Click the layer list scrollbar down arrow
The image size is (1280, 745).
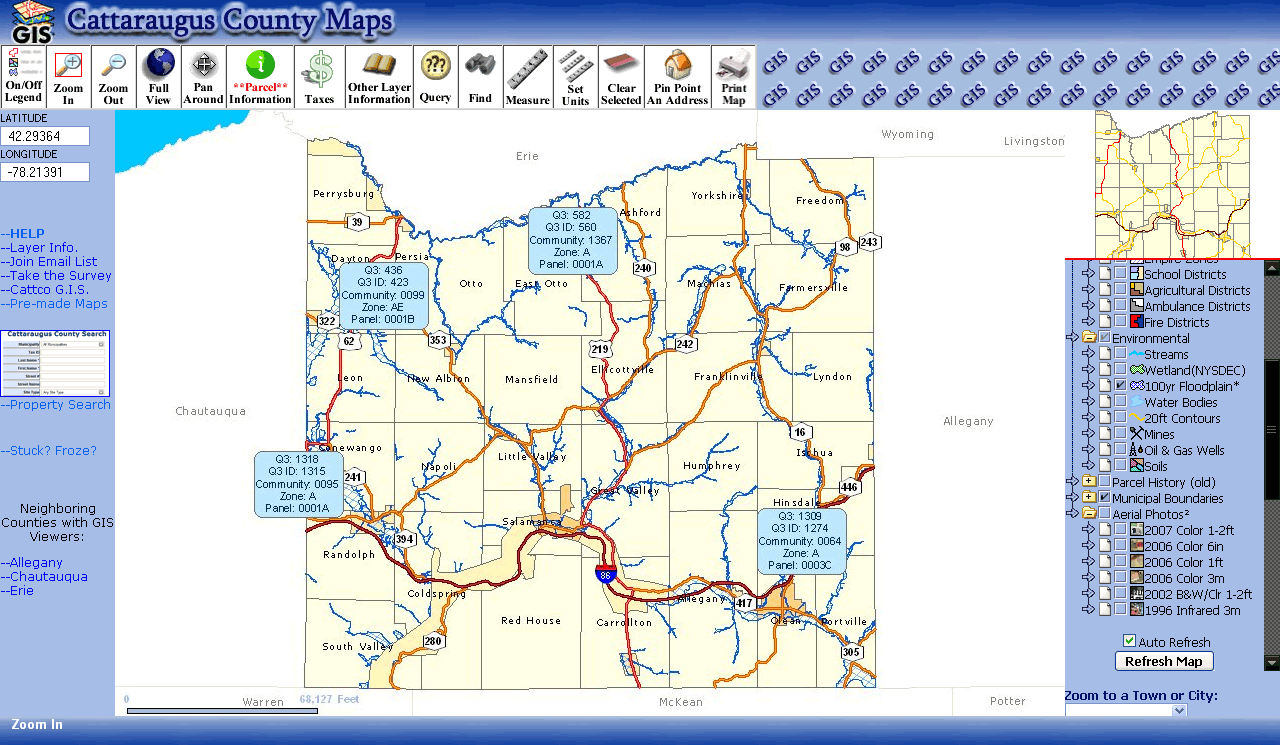click(1271, 662)
